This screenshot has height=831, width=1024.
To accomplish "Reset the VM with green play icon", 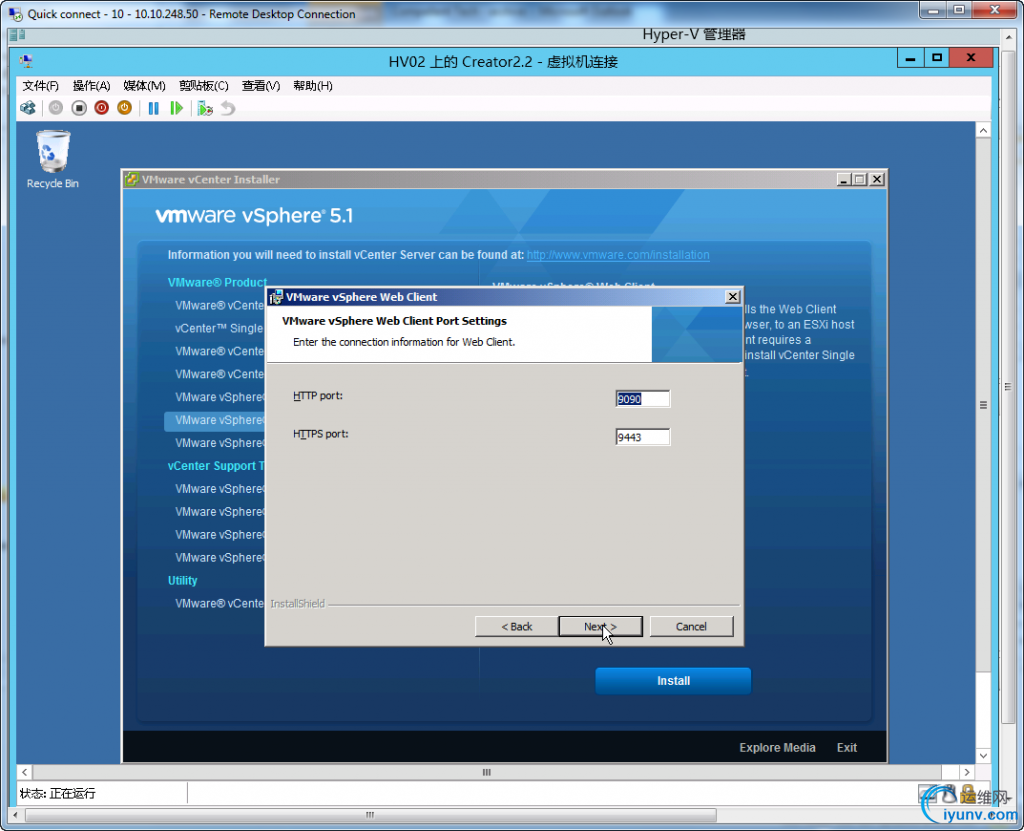I will [x=176, y=108].
